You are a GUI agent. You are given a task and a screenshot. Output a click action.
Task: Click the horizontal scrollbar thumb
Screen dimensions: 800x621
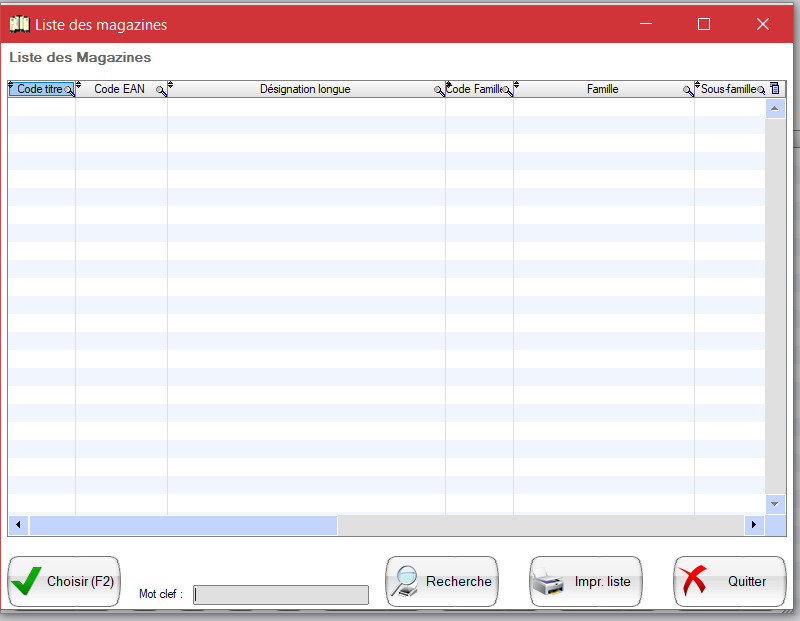(183, 525)
